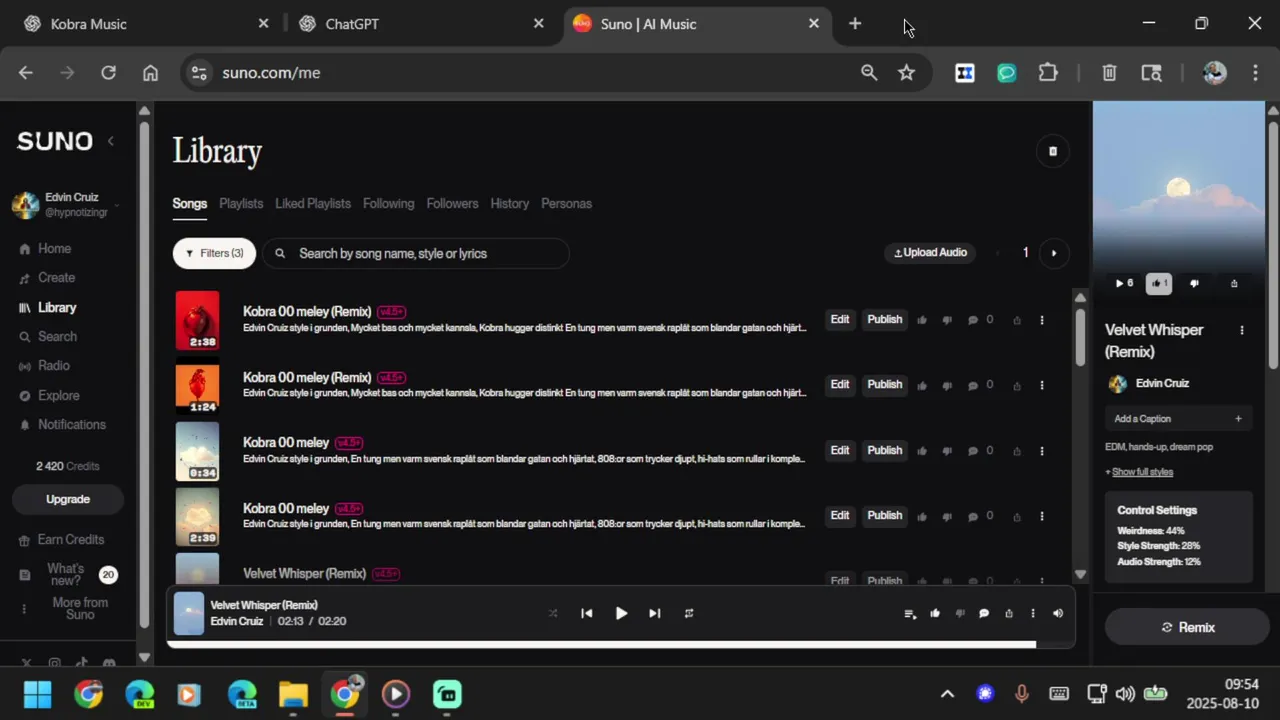Switch to the Personas tab

coord(566,204)
